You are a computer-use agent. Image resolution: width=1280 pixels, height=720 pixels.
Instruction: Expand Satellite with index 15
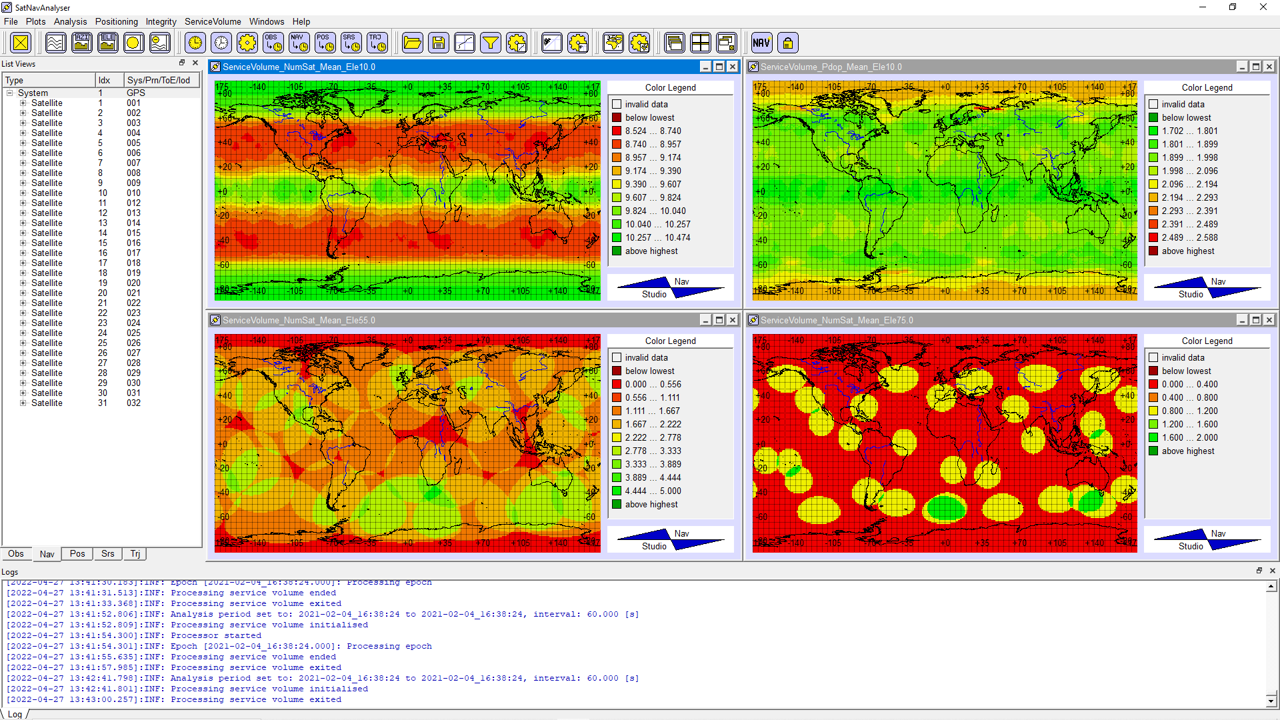(23, 243)
